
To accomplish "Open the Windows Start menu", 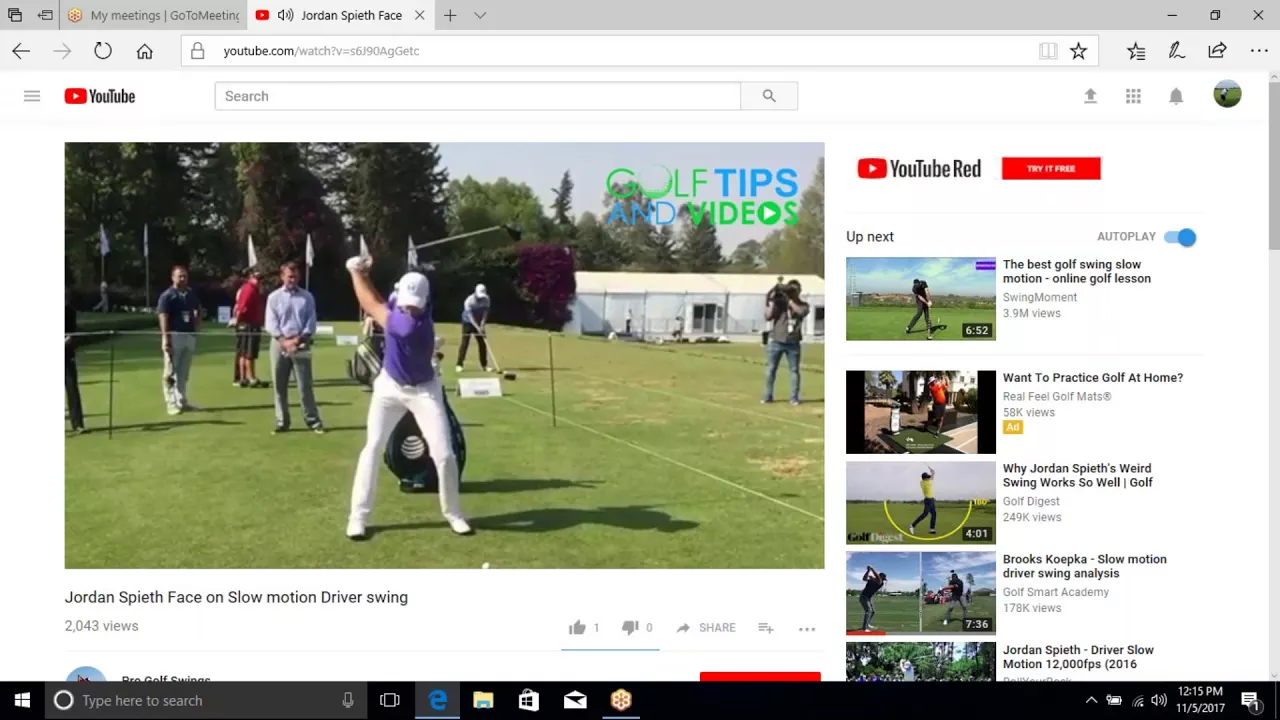I will click(x=22, y=700).
